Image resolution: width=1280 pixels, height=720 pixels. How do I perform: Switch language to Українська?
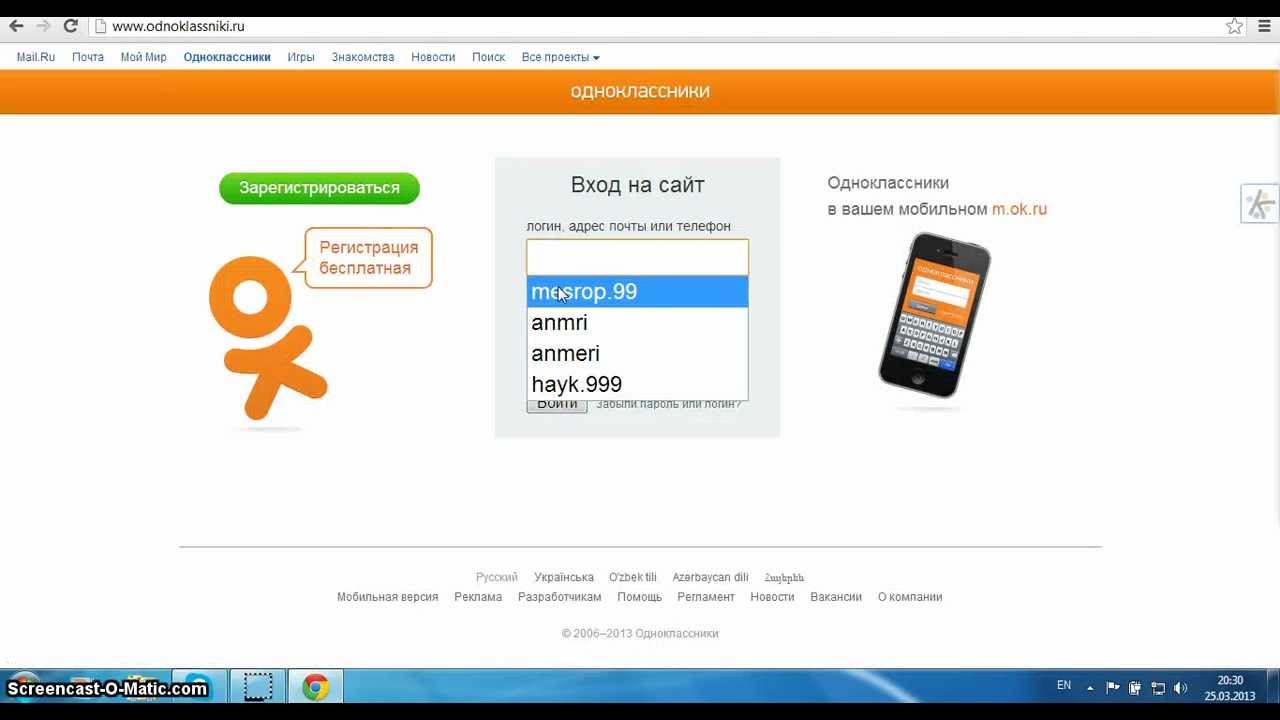click(x=564, y=577)
